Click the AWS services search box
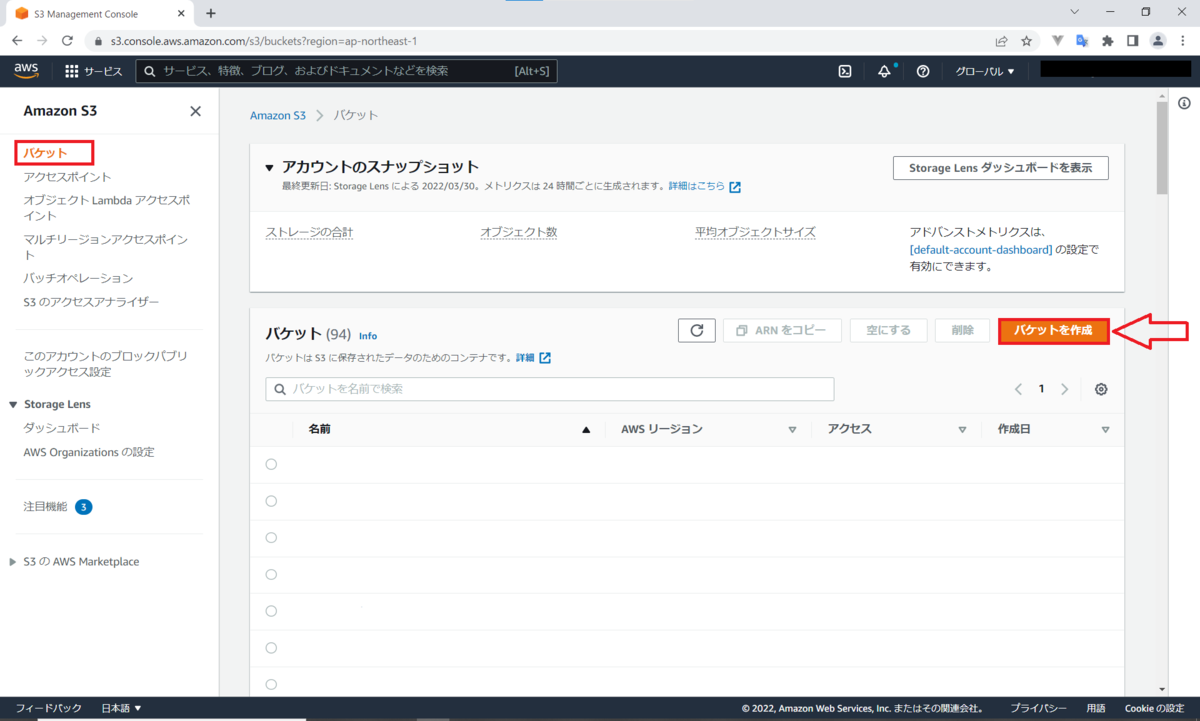The image size is (1200, 721). pyautogui.click(x=346, y=71)
